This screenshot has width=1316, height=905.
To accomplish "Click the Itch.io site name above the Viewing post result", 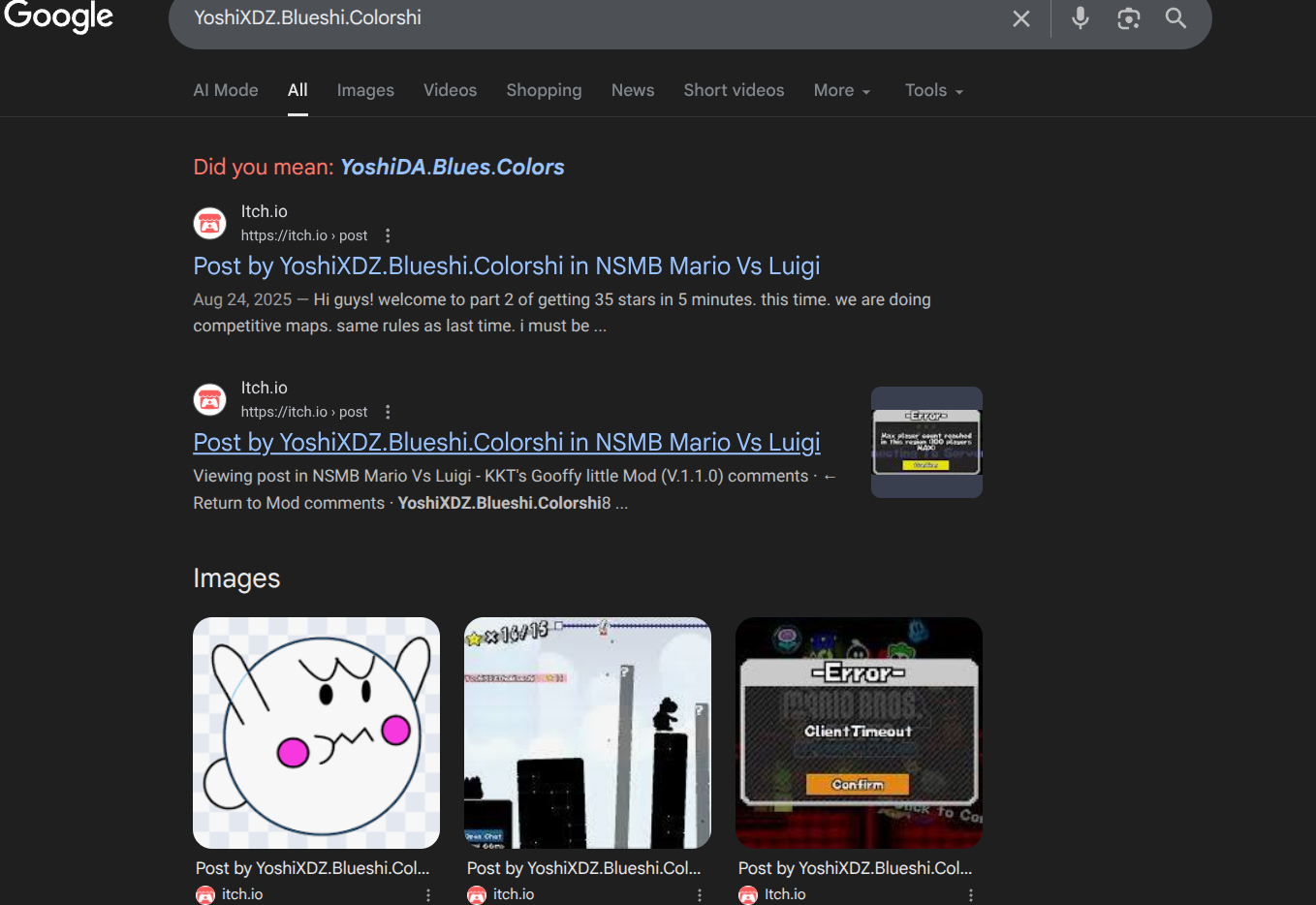I will coord(265,388).
